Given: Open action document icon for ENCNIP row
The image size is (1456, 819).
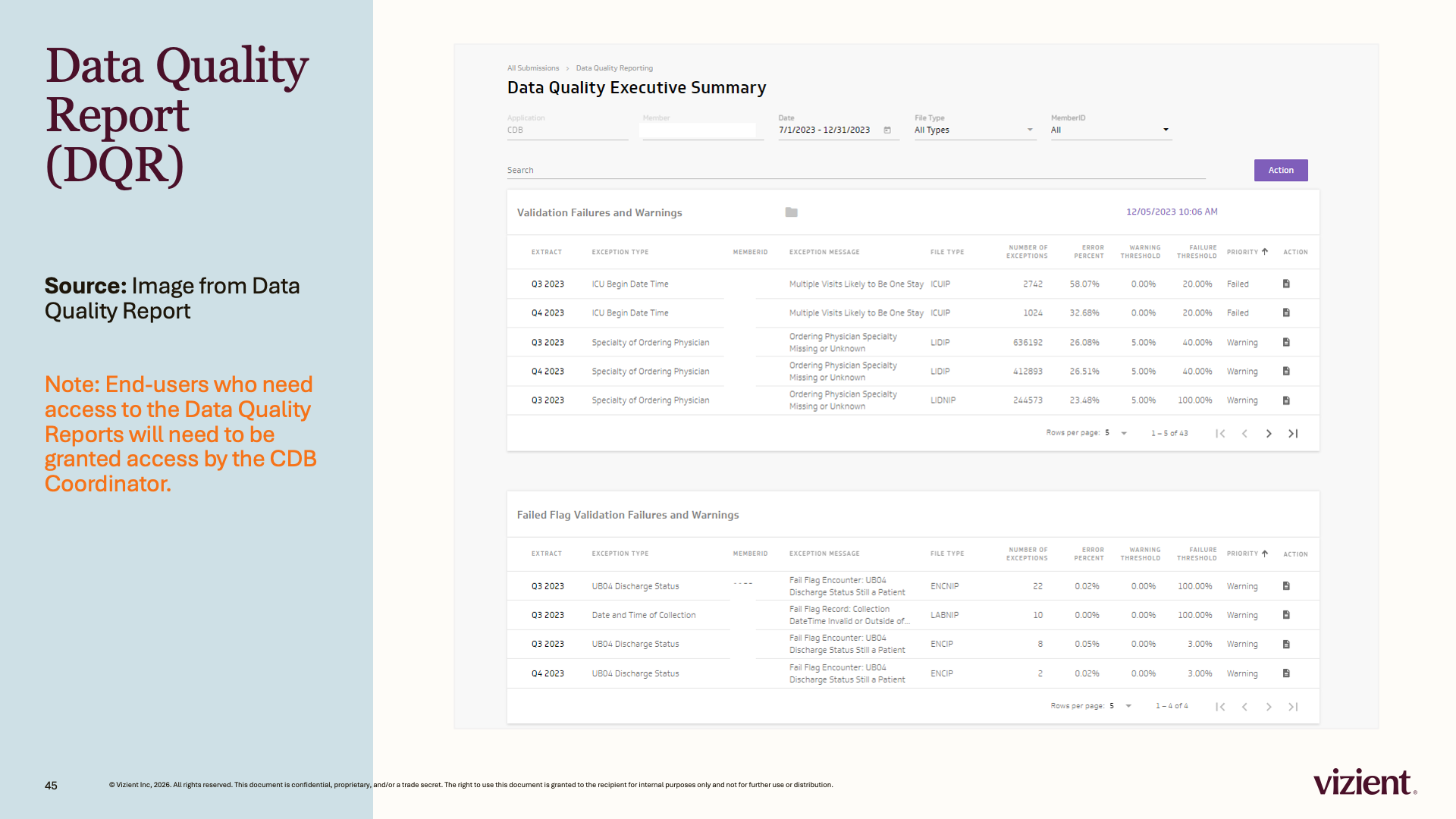Looking at the screenshot, I should pyautogui.click(x=1286, y=586).
